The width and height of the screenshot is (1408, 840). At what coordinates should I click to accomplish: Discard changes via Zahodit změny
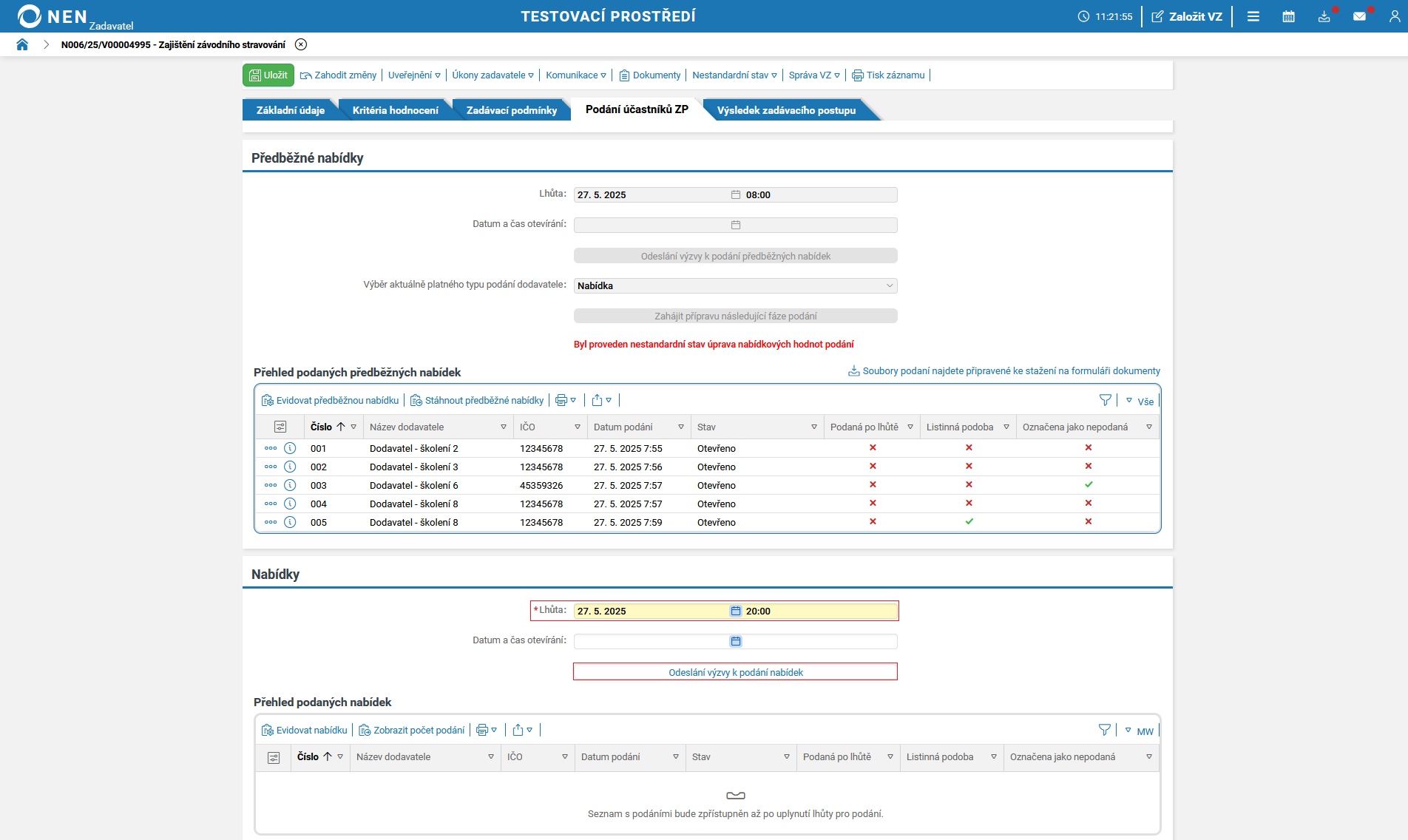[339, 75]
